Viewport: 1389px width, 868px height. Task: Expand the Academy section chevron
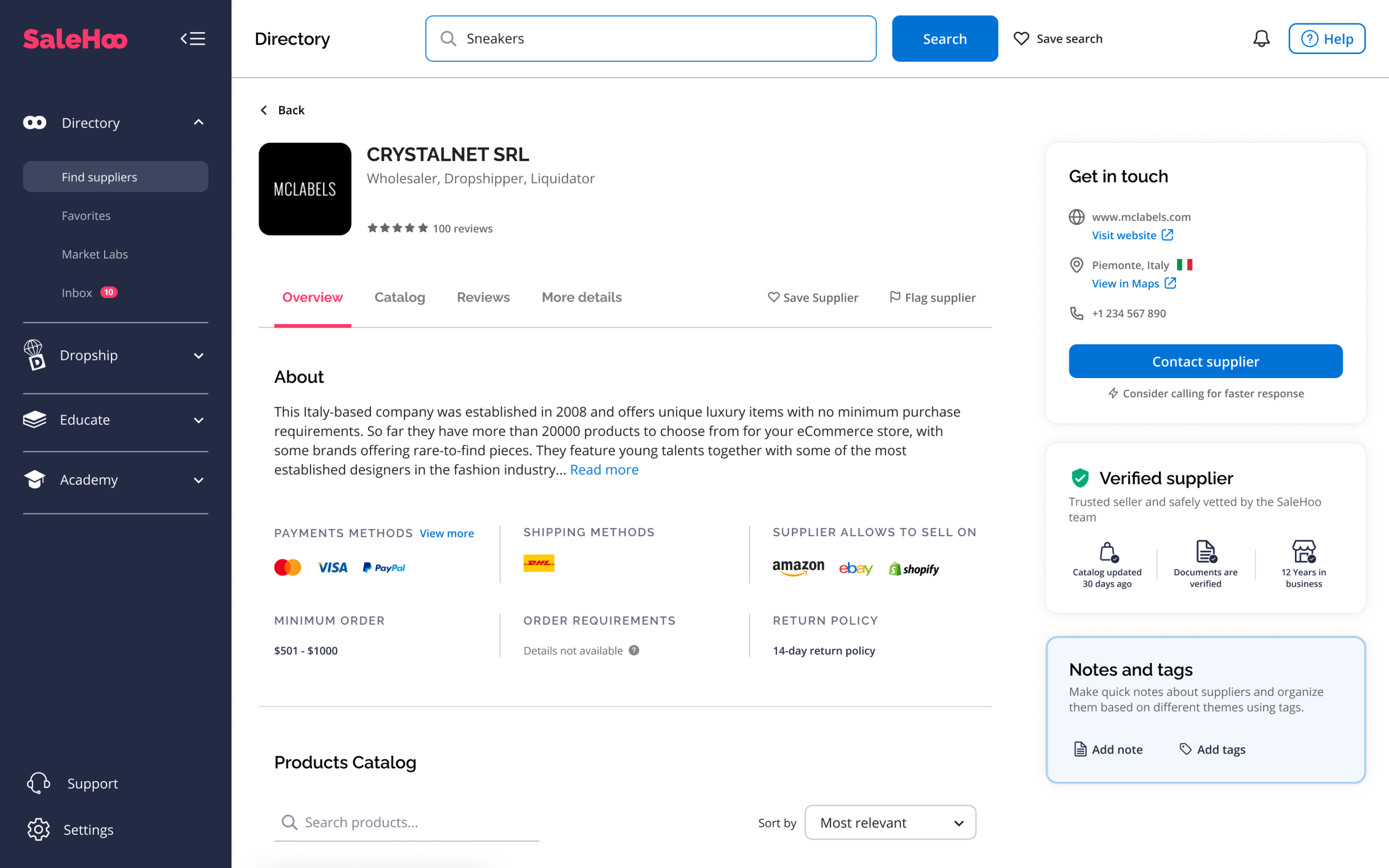pos(199,480)
